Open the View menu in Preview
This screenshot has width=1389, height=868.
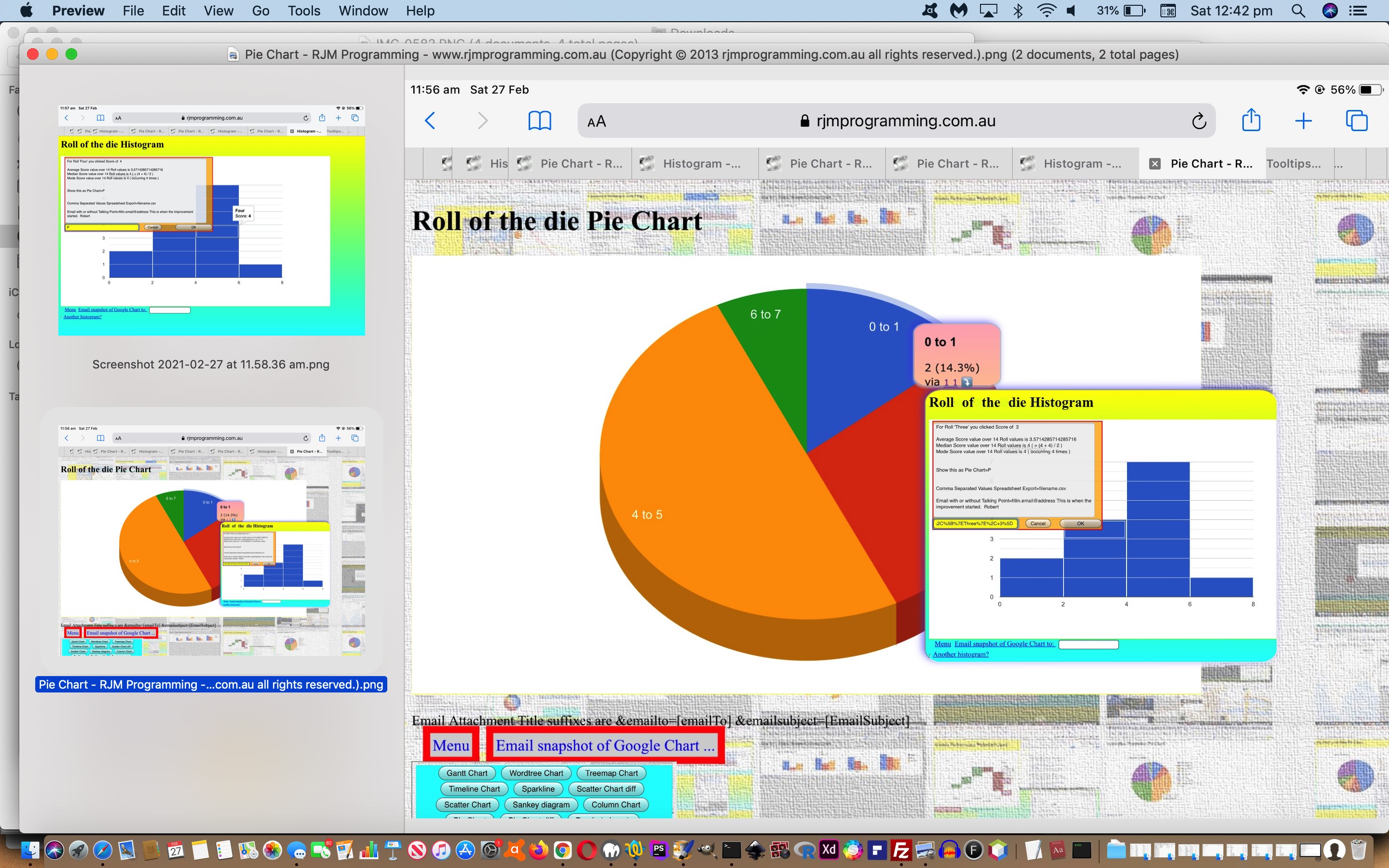pos(218,11)
